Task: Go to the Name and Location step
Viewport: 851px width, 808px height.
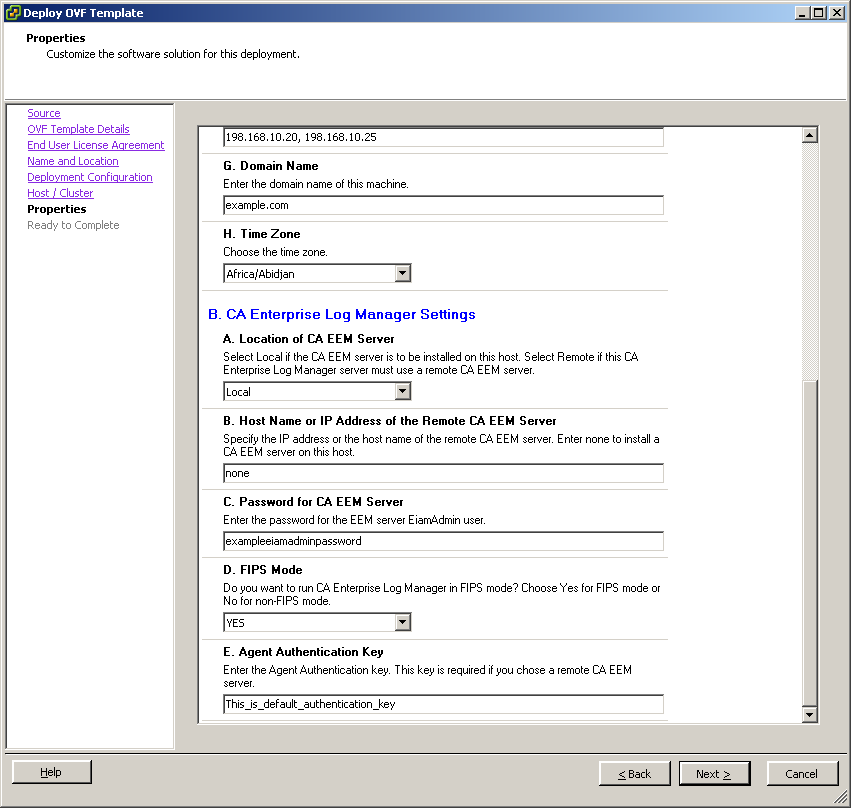Action: coord(72,160)
